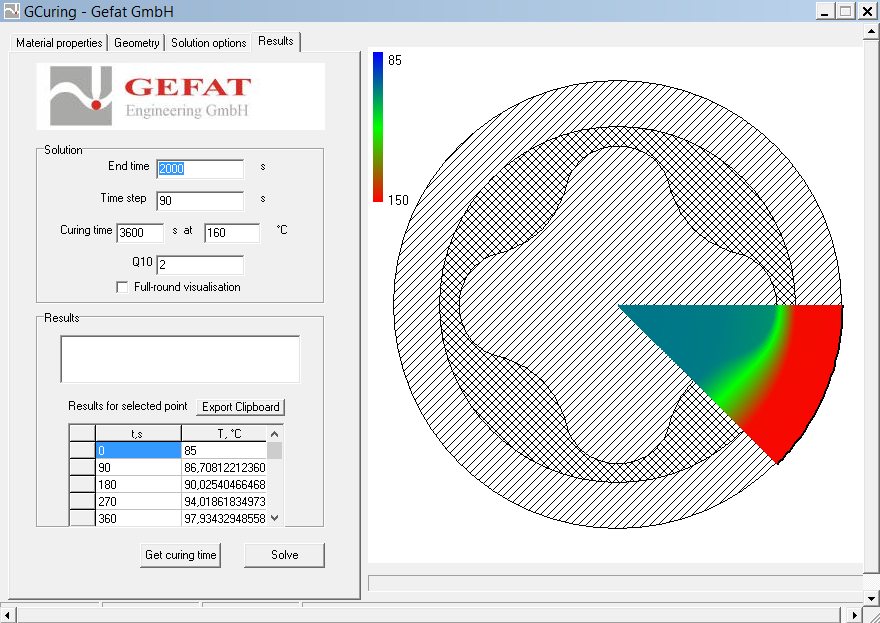This screenshot has width=880, height=623.
Task: Click the curing temperature field showing 160
Action: pos(232,233)
